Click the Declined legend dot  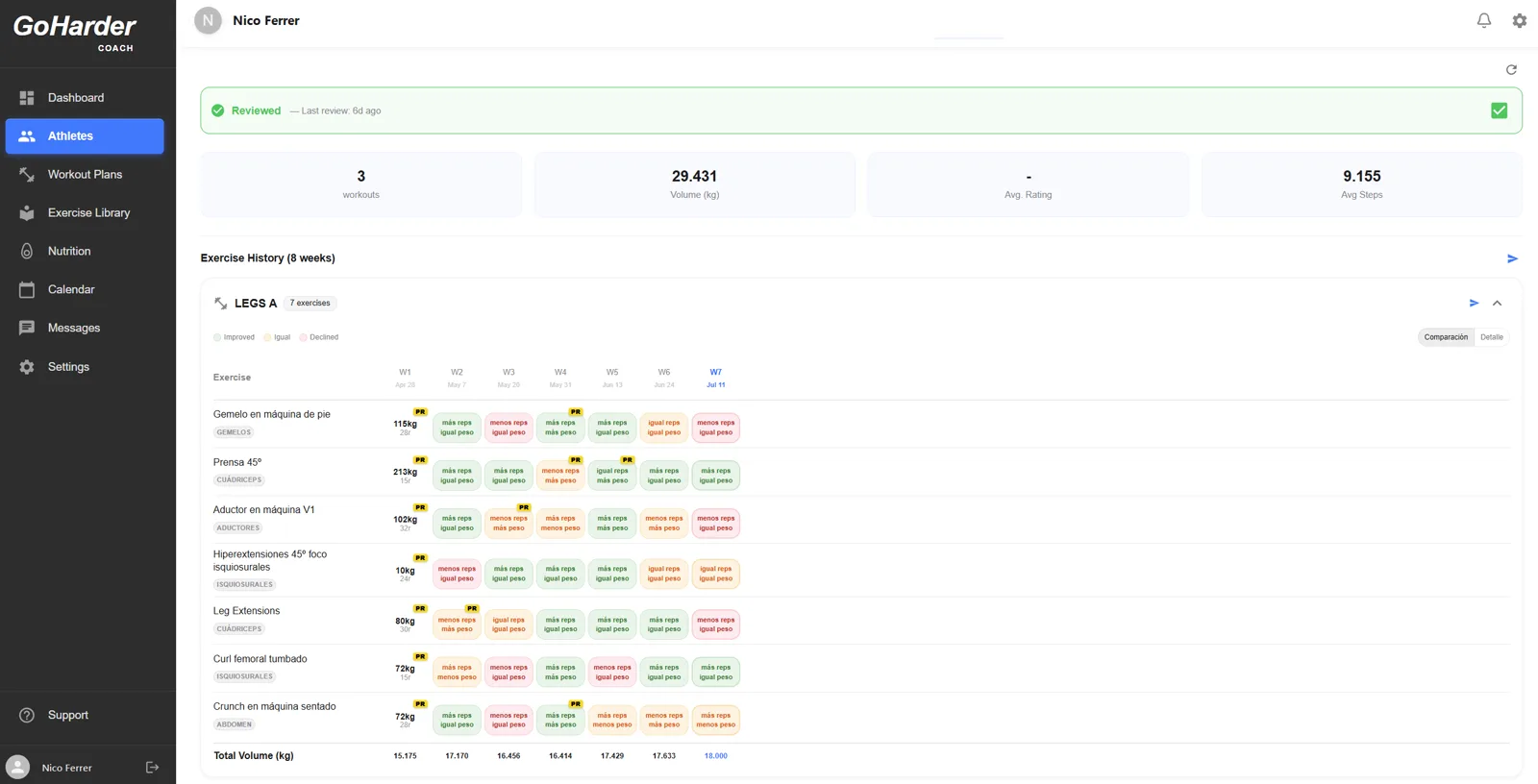[303, 337]
